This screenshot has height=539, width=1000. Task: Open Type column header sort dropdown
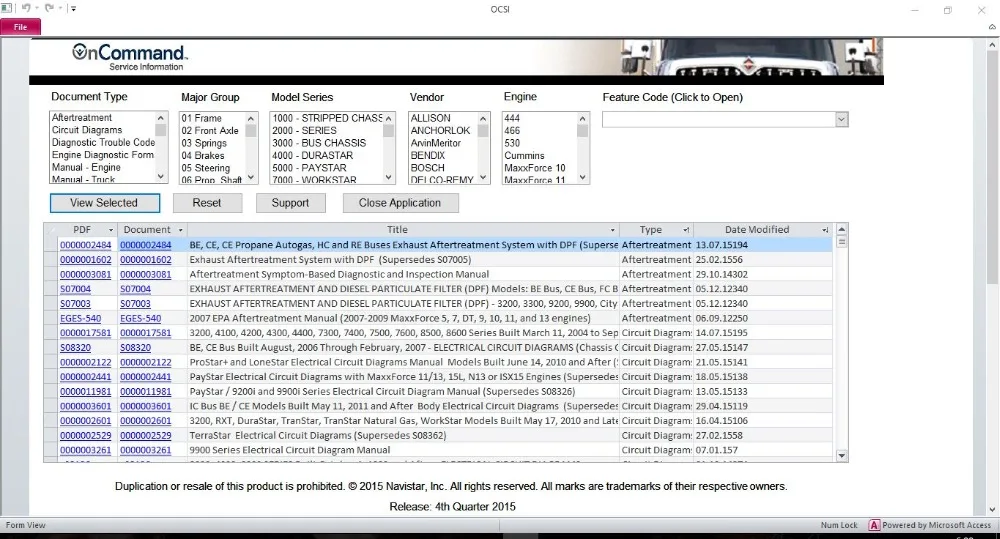(x=686, y=230)
